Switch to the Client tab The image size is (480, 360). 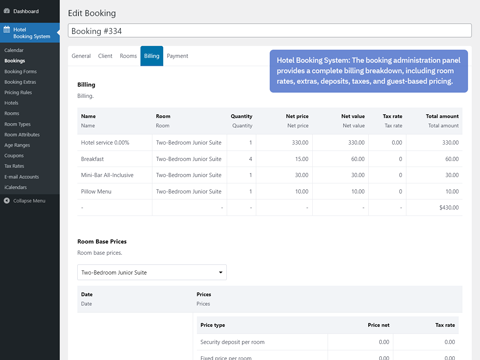[105, 56]
